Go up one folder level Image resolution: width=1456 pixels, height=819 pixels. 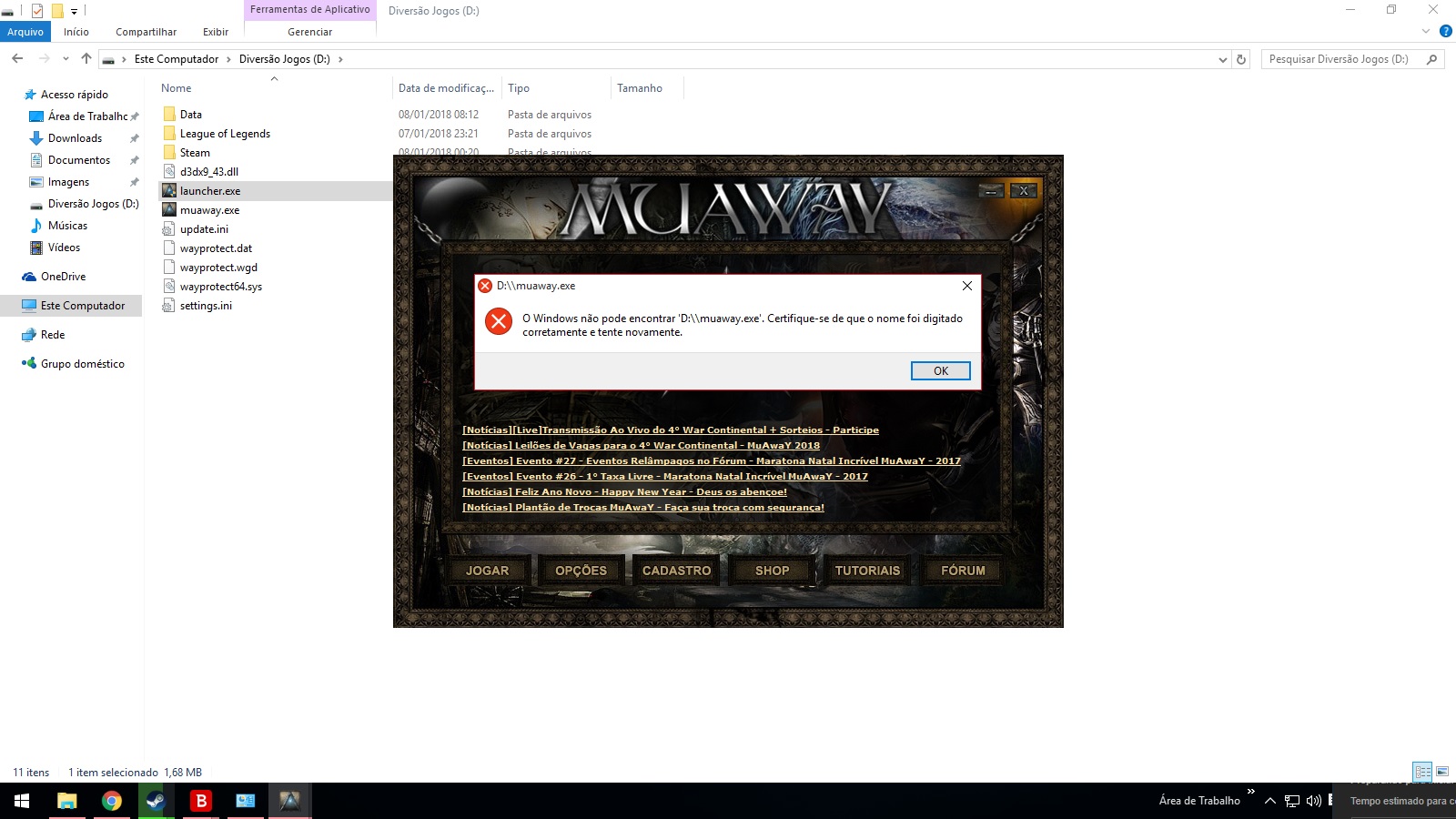click(86, 59)
